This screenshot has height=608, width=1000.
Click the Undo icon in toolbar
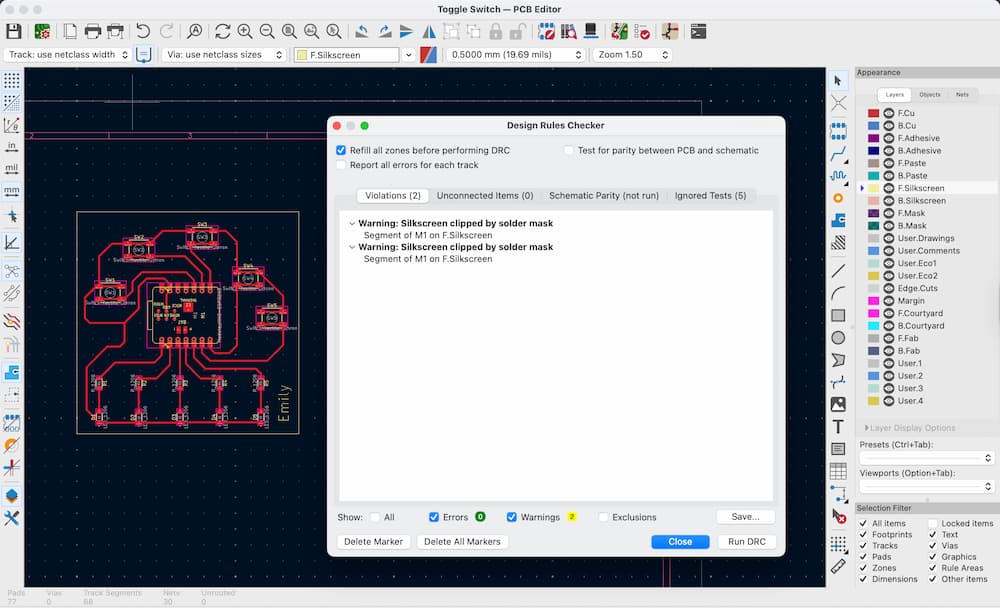pyautogui.click(x=143, y=32)
